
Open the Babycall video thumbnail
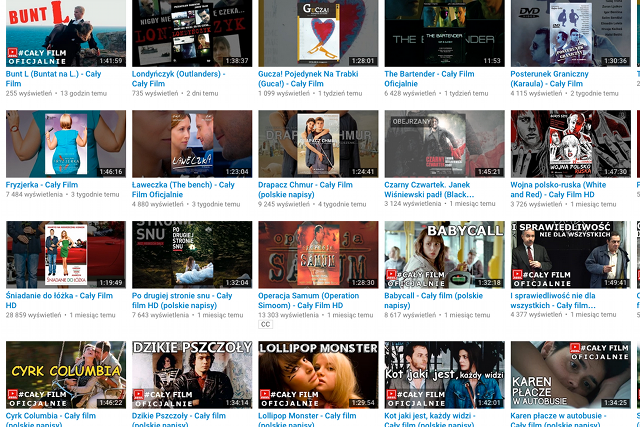[x=444, y=255]
